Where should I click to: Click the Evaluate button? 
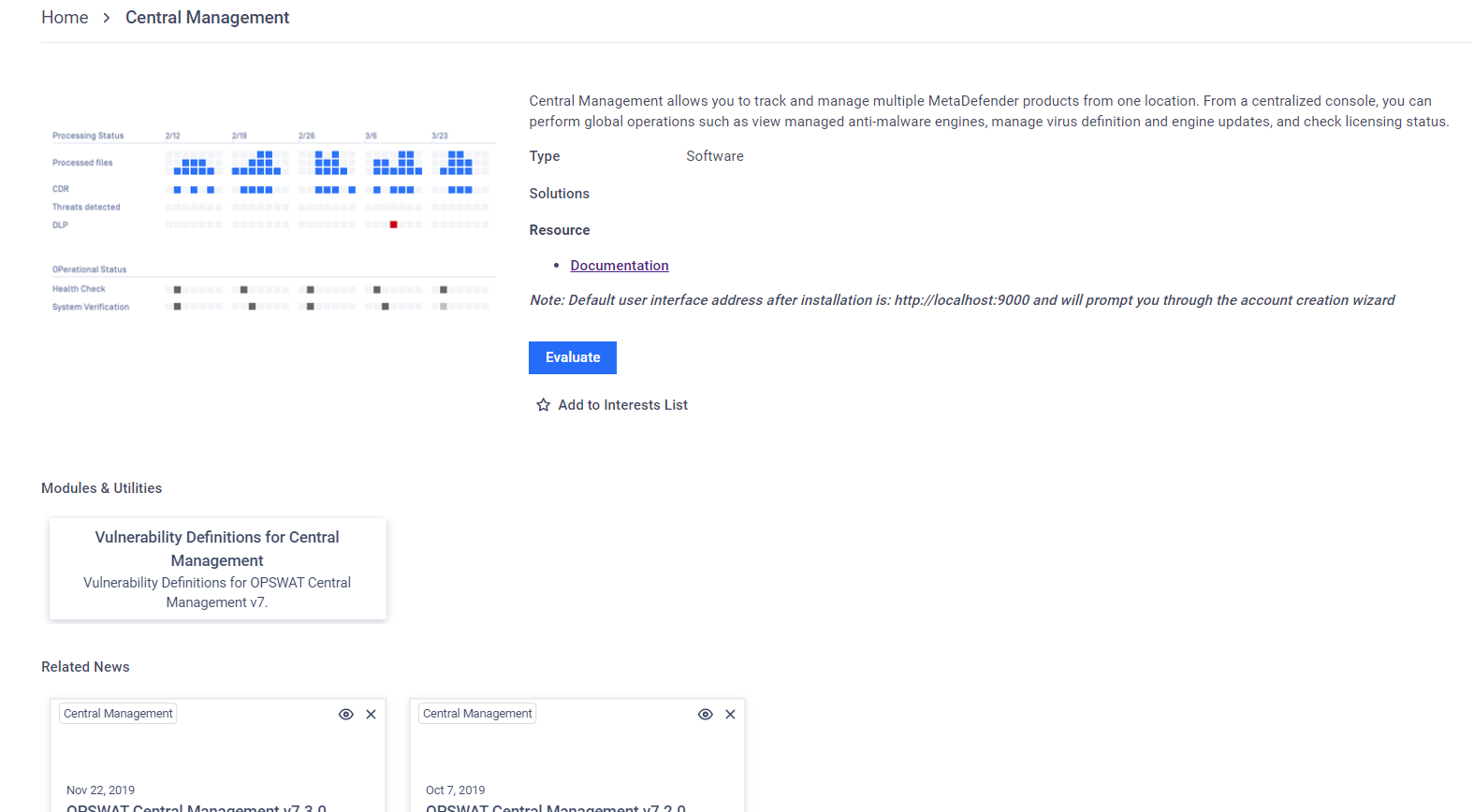573,357
